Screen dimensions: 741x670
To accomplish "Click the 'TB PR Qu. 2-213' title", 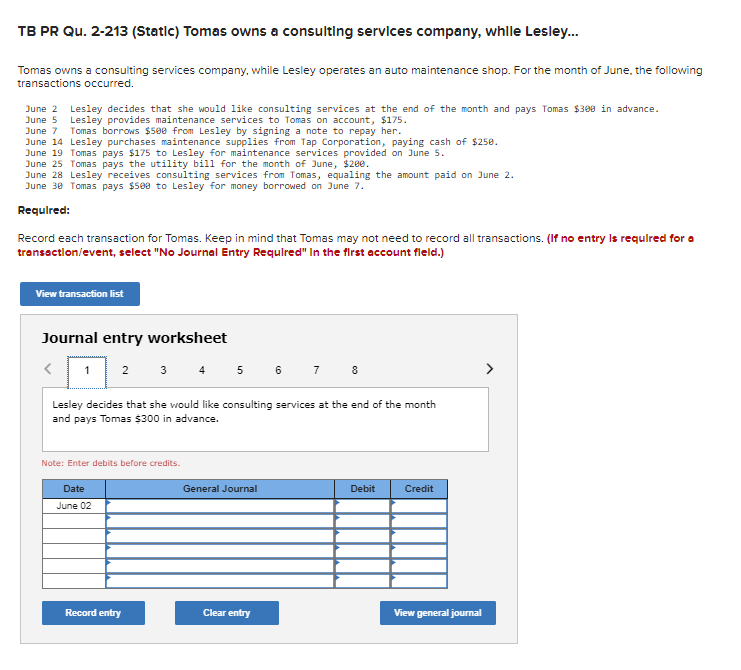I will (x=298, y=31).
